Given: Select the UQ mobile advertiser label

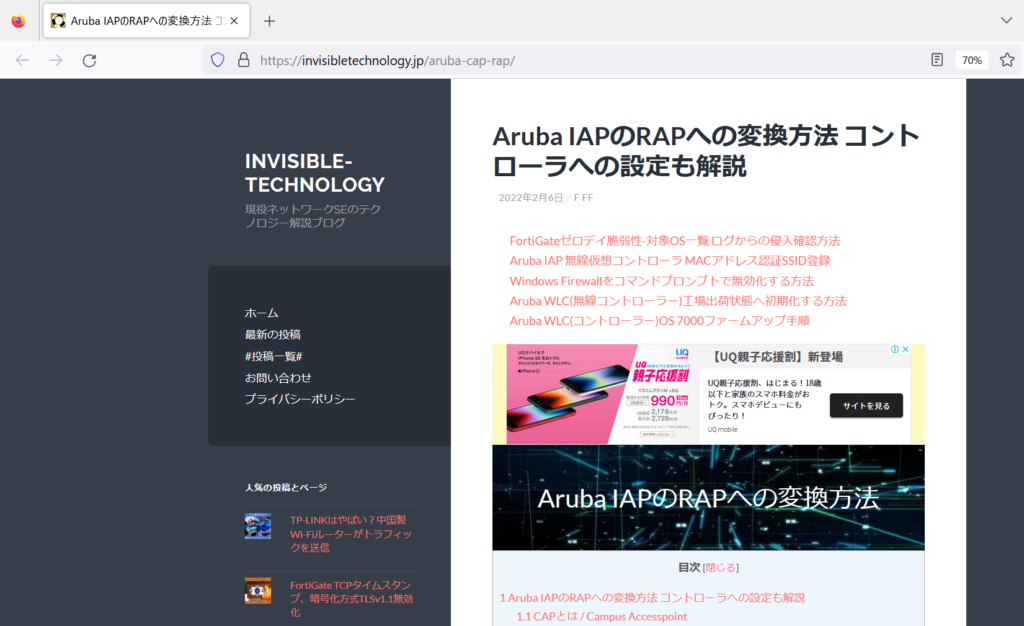Looking at the screenshot, I should (722, 430).
